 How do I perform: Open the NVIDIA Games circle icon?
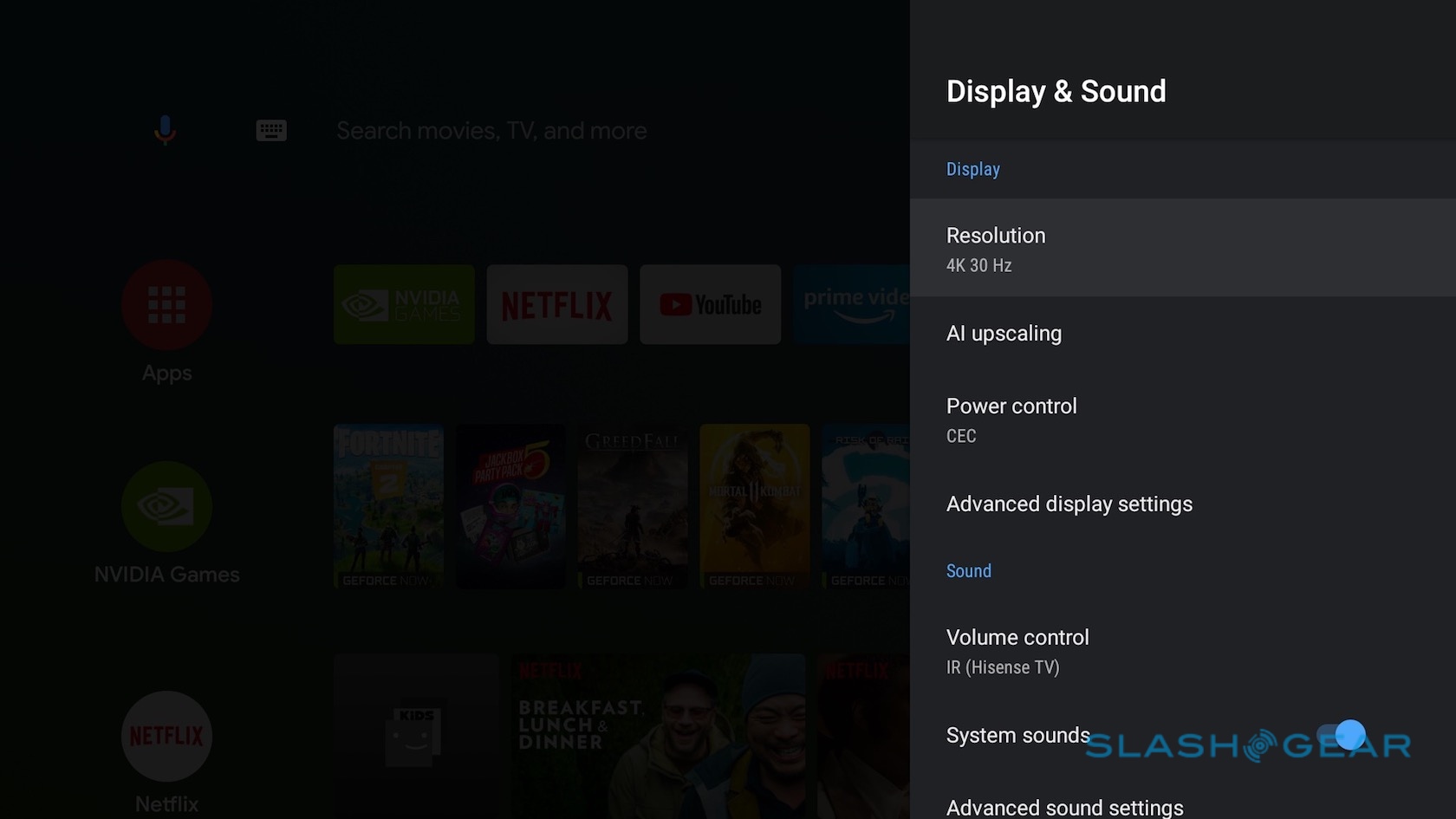point(166,506)
